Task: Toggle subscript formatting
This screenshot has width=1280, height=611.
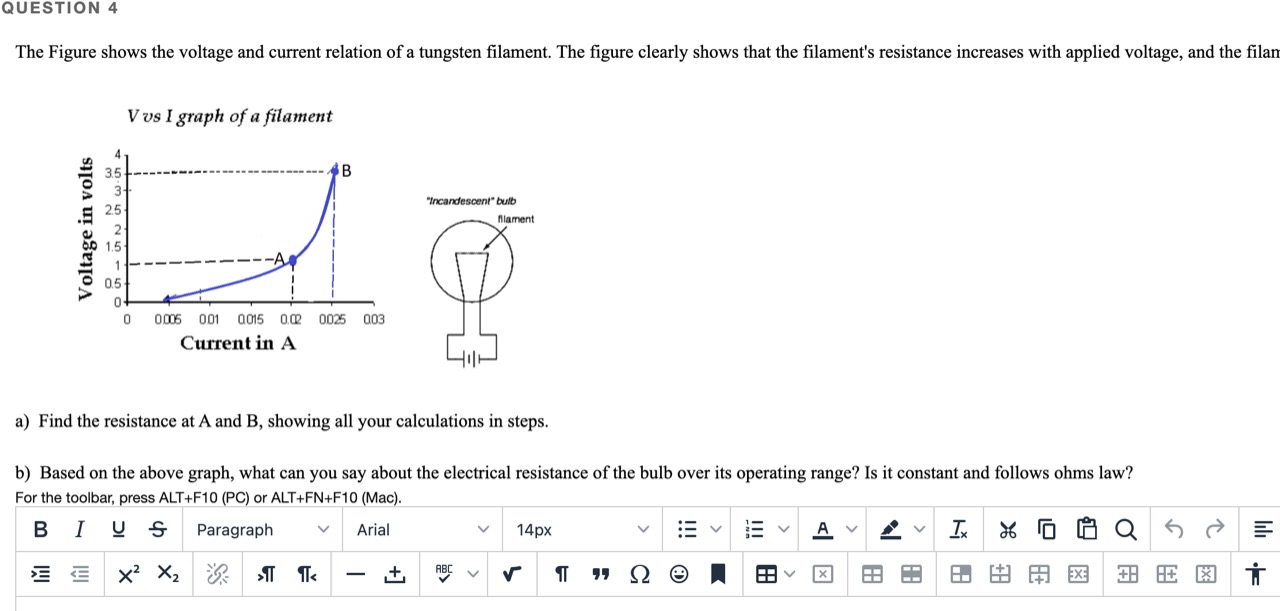Action: click(x=169, y=574)
